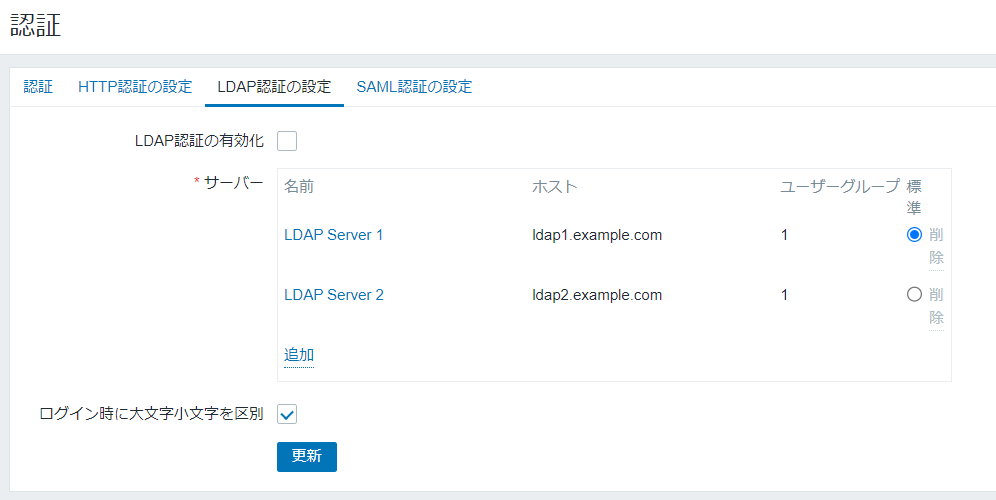Click the 追加 link to add server
The image size is (996, 500).
(x=299, y=355)
